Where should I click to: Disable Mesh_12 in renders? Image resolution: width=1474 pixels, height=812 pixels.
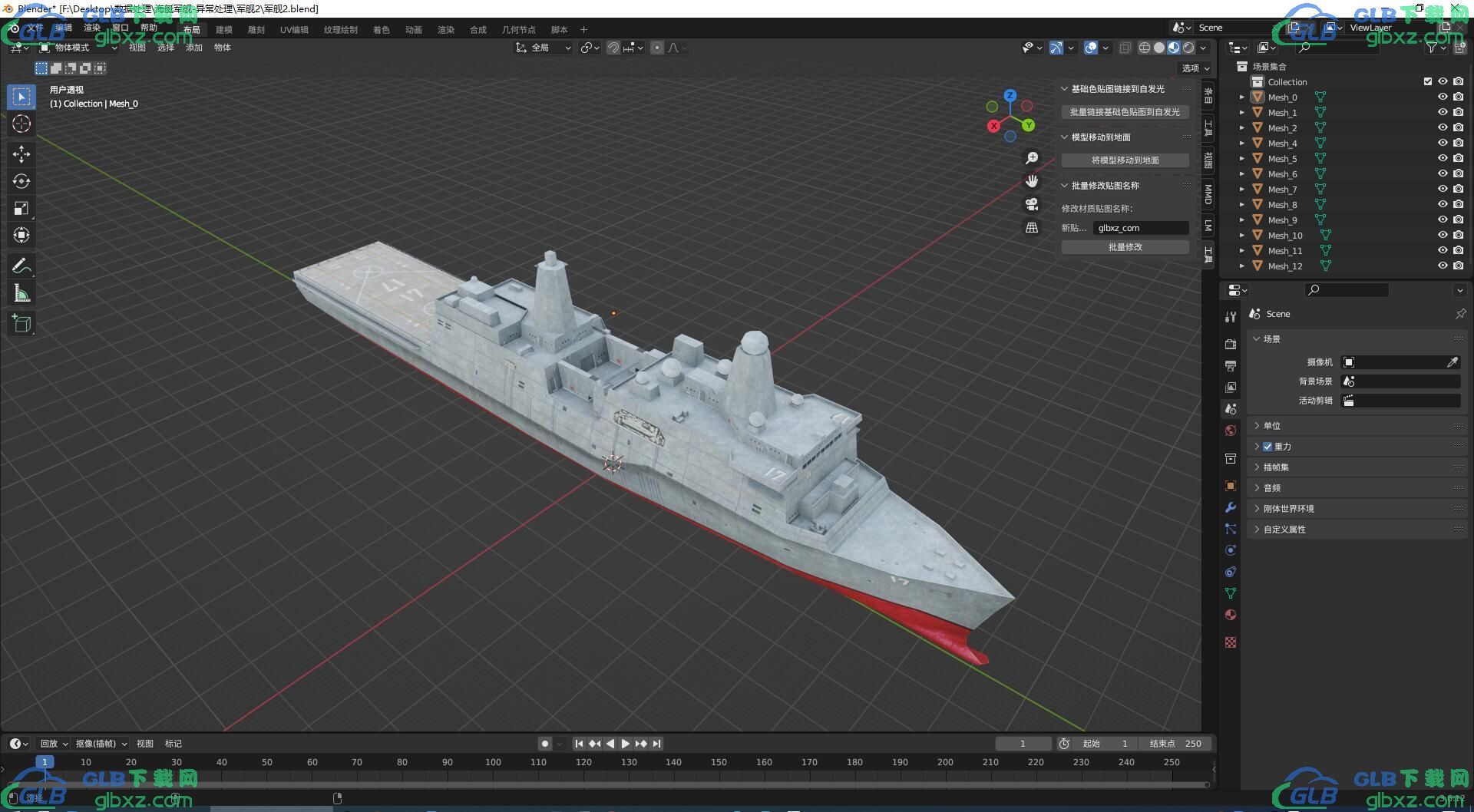[1458, 266]
